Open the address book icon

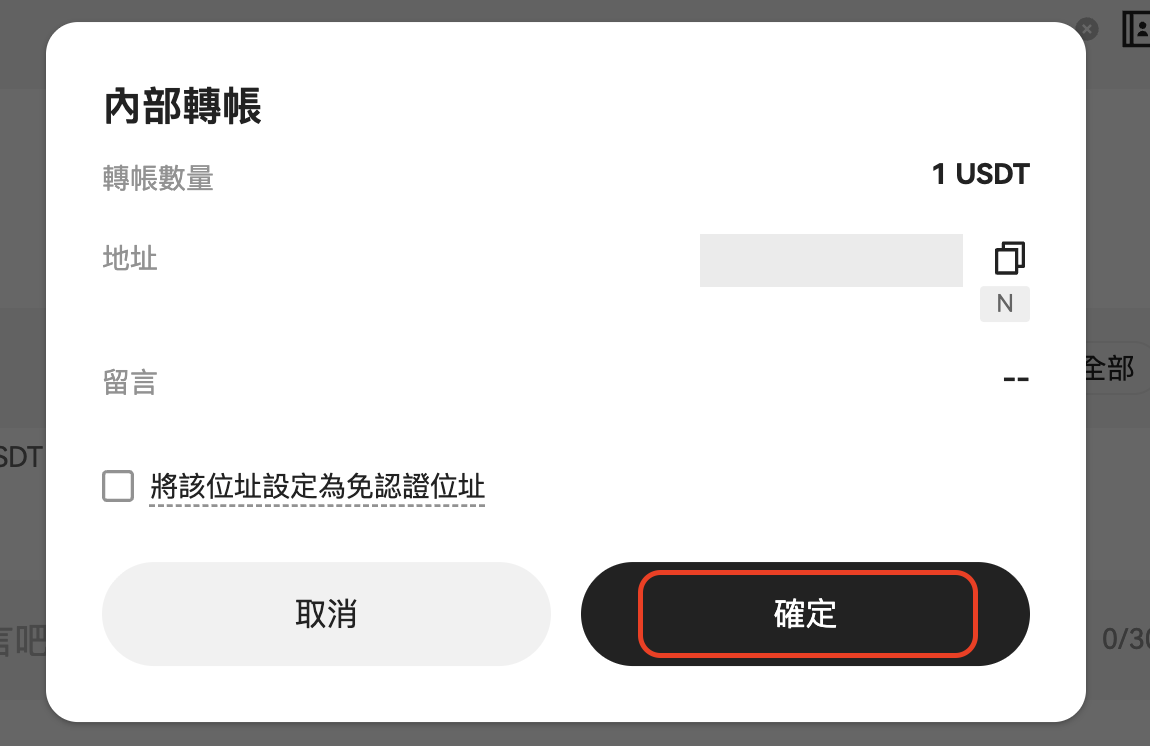(1136, 30)
